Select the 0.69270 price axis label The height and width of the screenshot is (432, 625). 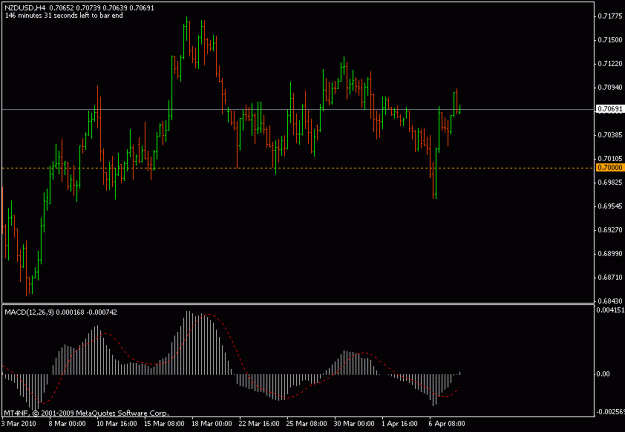610,230
